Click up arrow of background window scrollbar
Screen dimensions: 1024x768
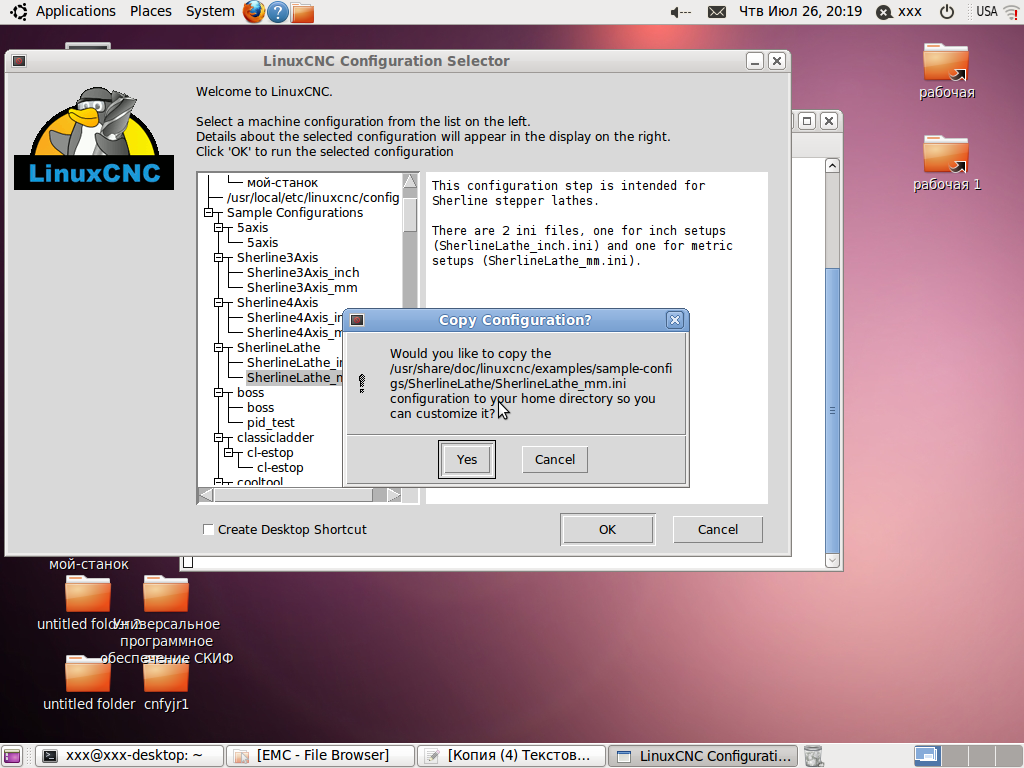[x=832, y=166]
